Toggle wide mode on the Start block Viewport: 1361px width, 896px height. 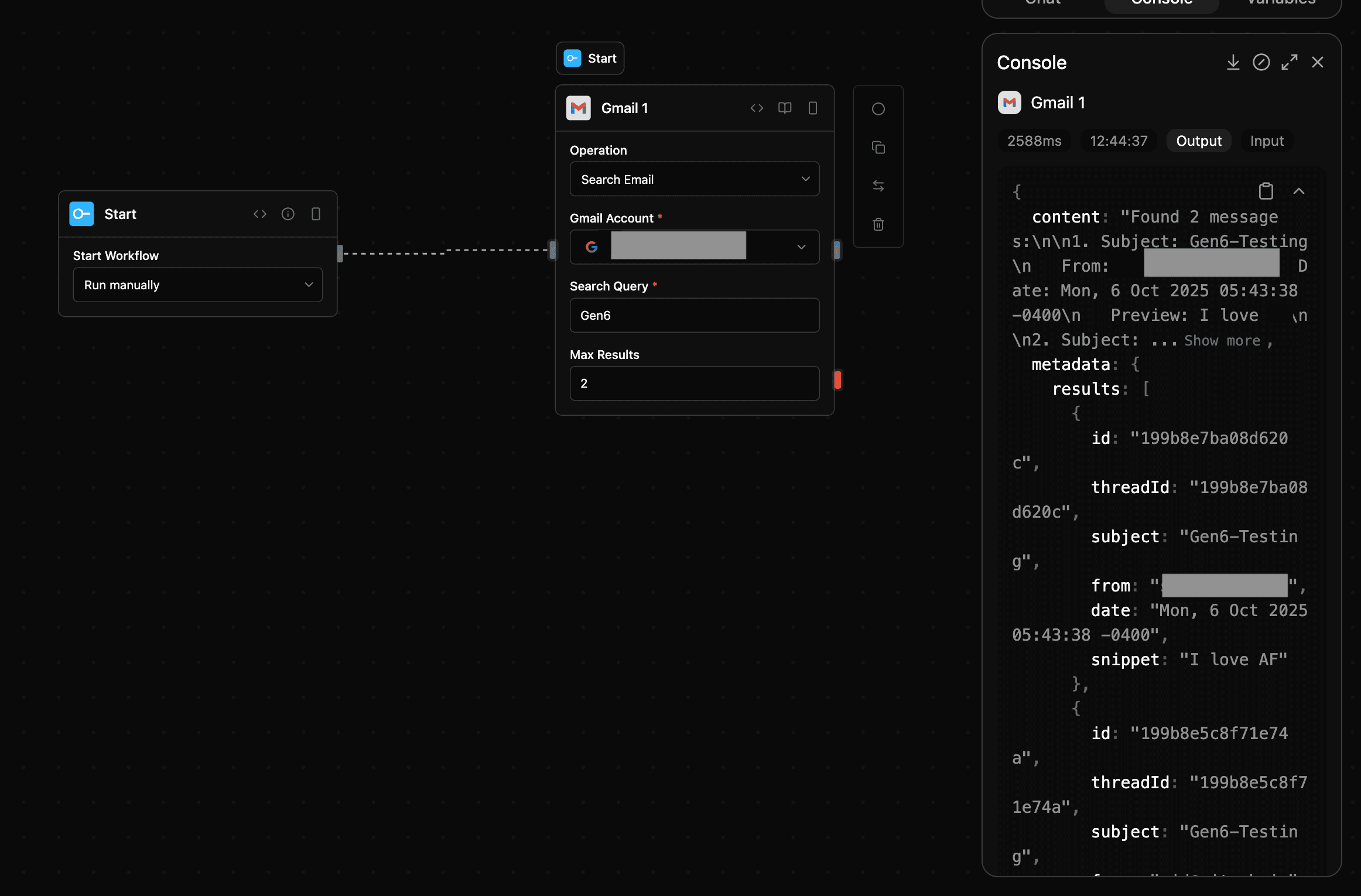coord(316,214)
